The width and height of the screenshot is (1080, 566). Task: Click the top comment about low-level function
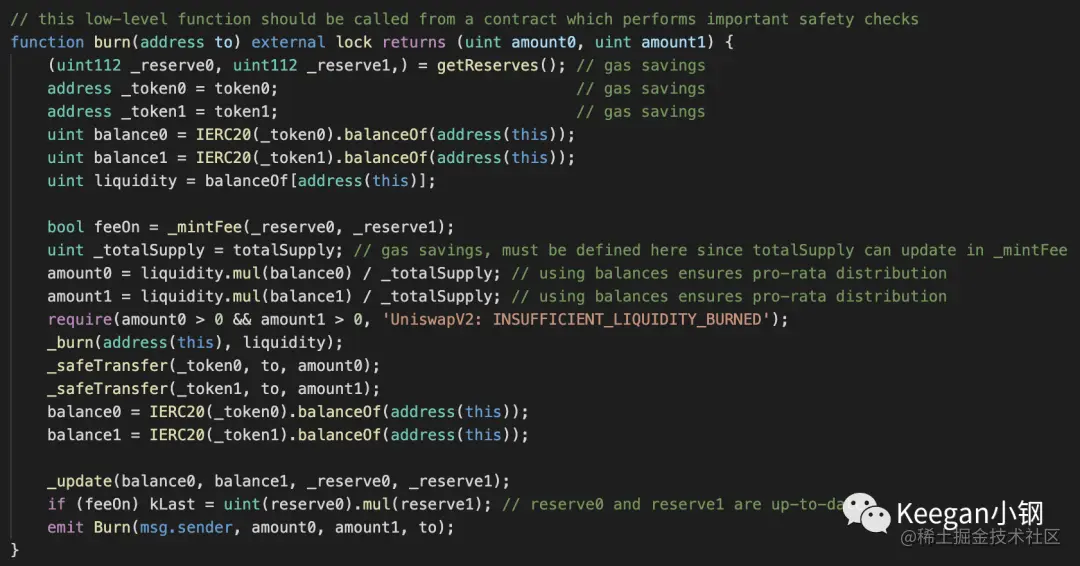pyautogui.click(x=464, y=19)
